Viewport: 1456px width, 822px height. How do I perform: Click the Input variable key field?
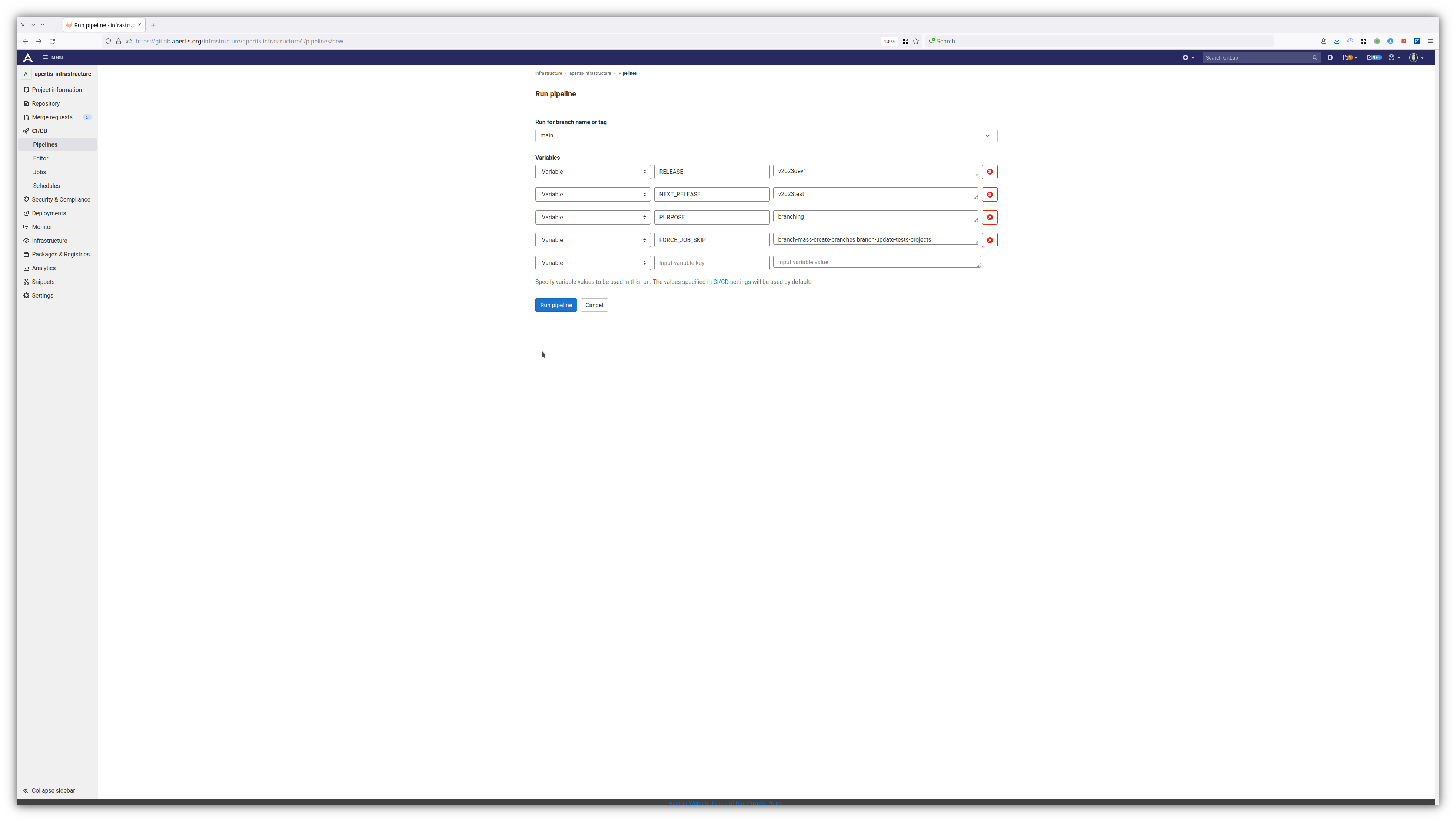click(x=711, y=263)
